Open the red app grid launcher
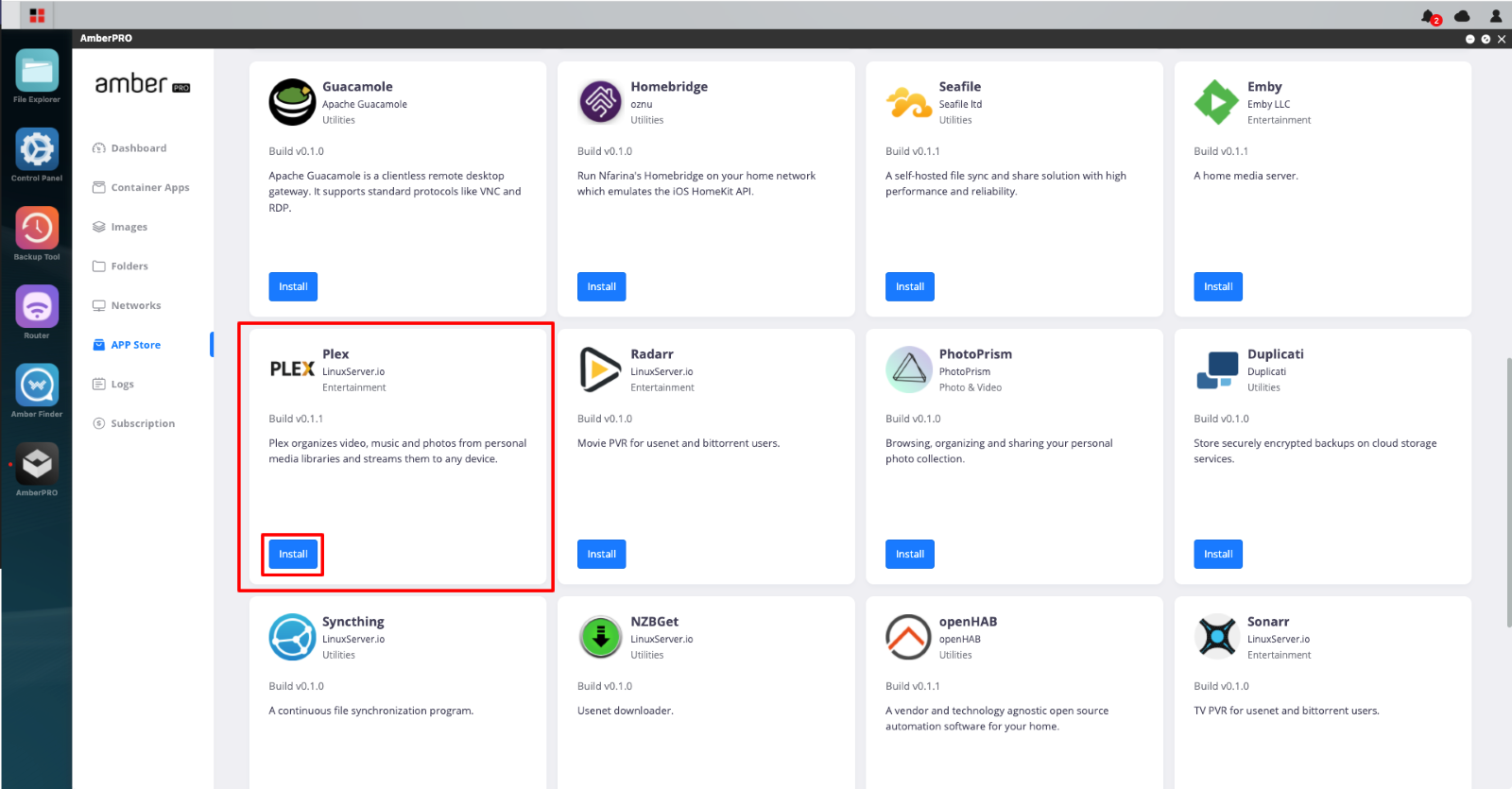The image size is (1512, 789). point(37,15)
